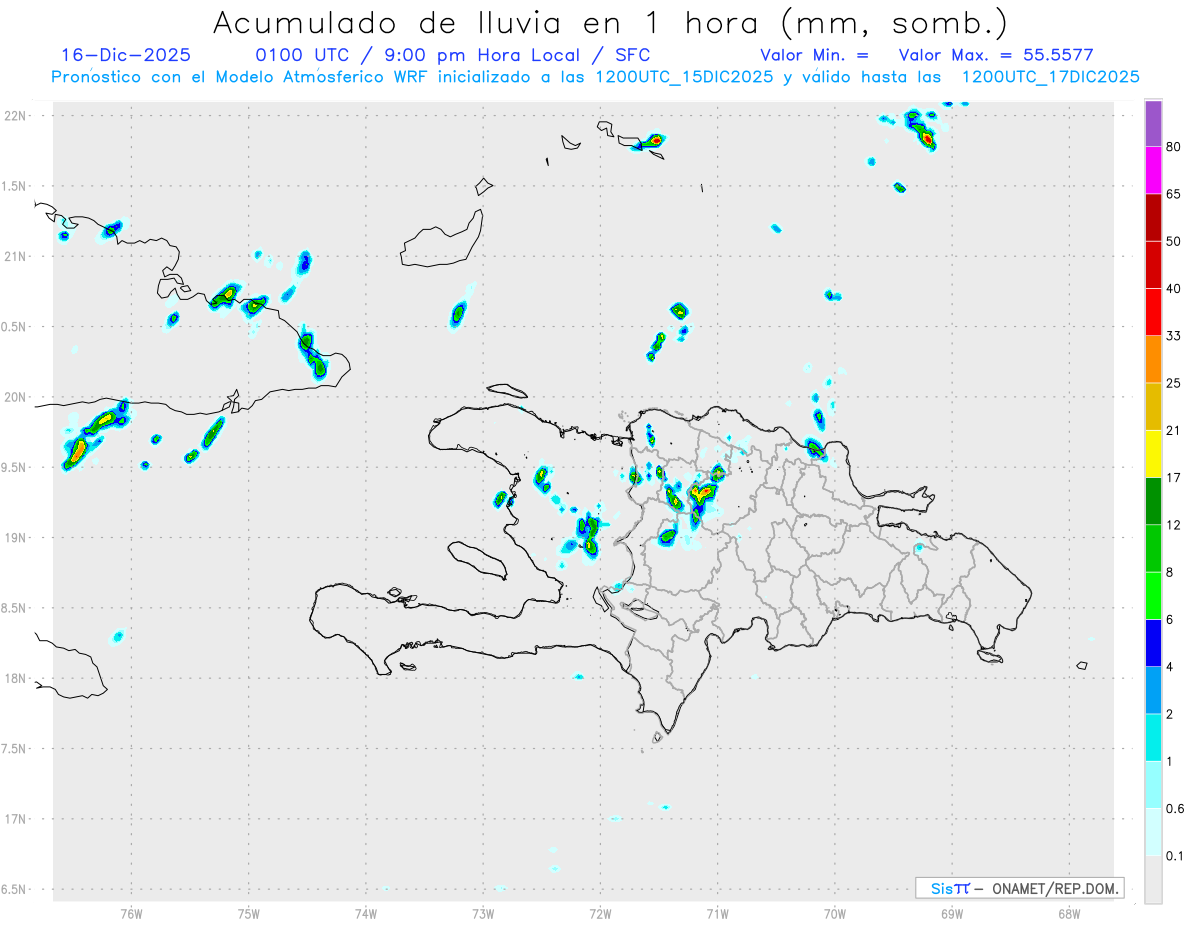
Task: Click the "68W" longitude label
Action: click(x=1069, y=914)
